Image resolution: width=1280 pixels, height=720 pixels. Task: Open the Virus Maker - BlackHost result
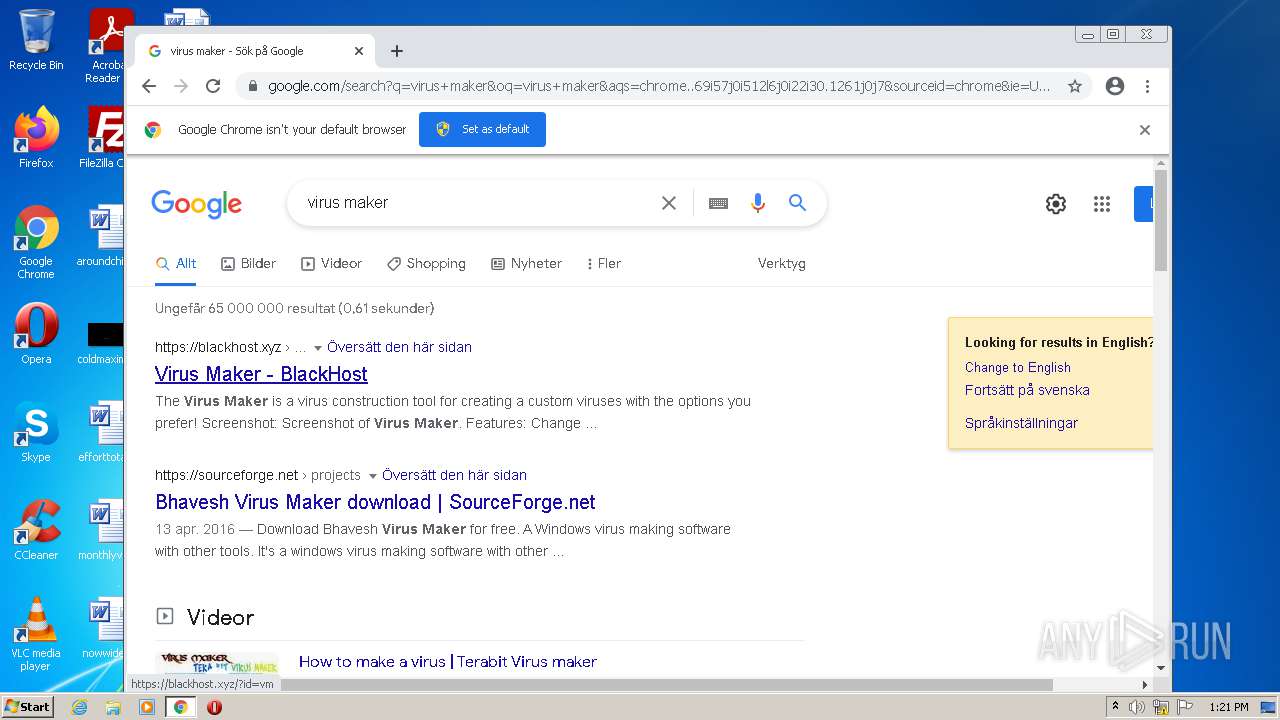pos(261,374)
